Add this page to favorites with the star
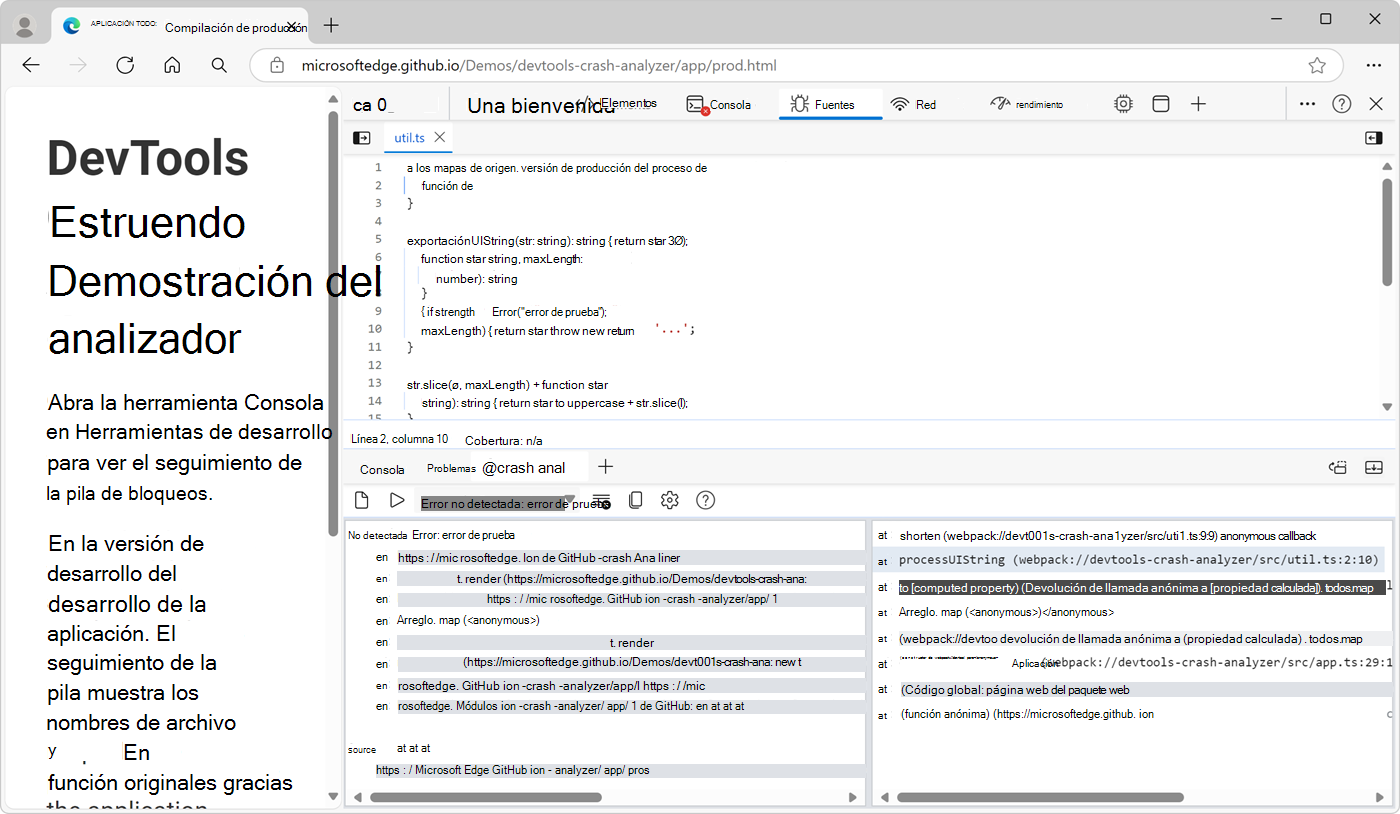 coord(1317,66)
